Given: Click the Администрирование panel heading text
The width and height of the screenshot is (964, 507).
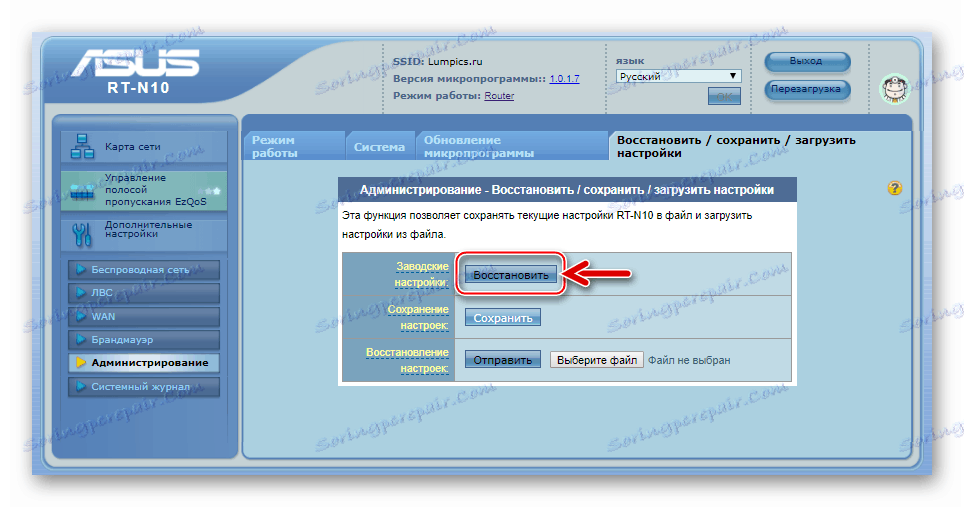Looking at the screenshot, I should [567, 190].
